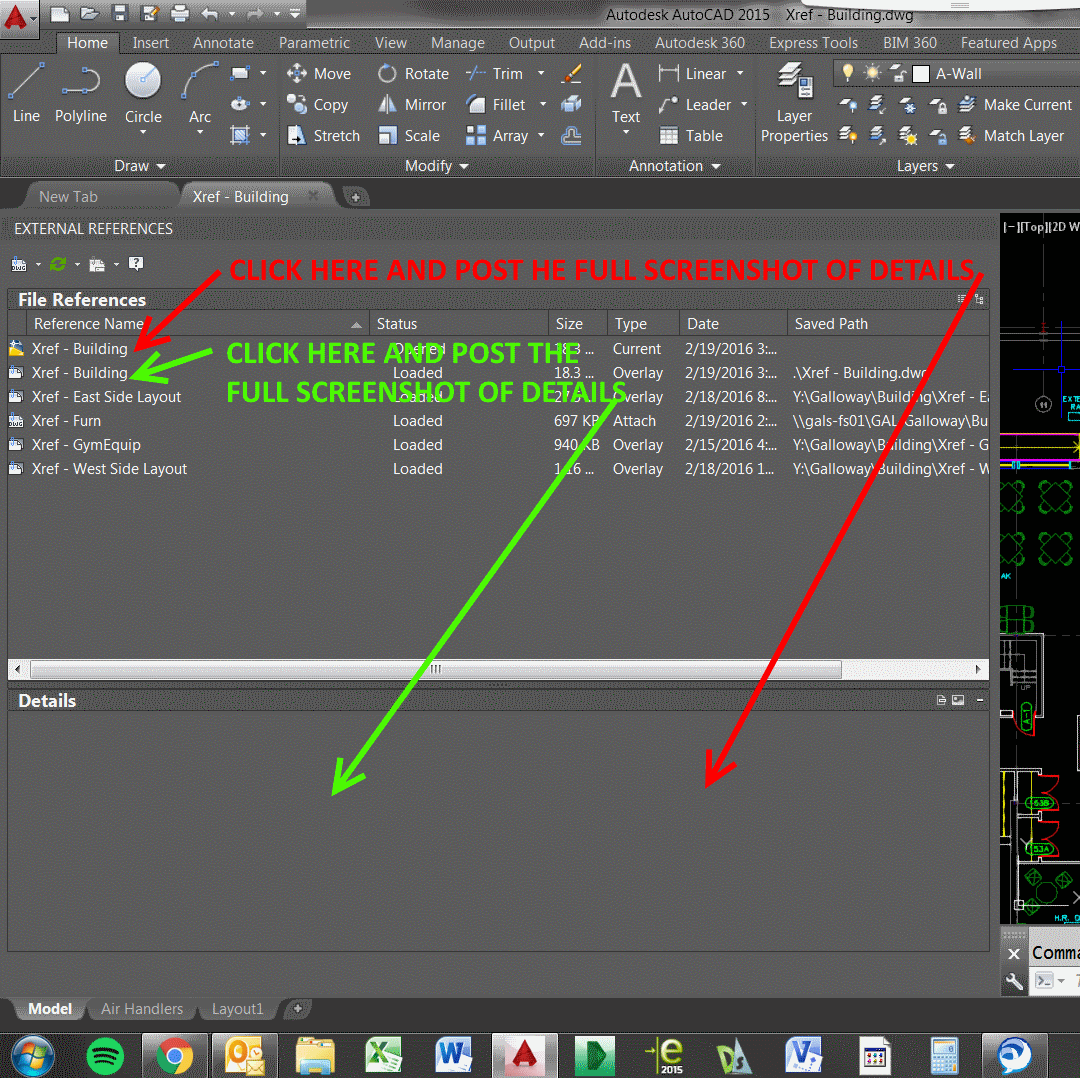Screen dimensions: 1080x1078
Task: Click the Stretch tool
Action: point(323,135)
